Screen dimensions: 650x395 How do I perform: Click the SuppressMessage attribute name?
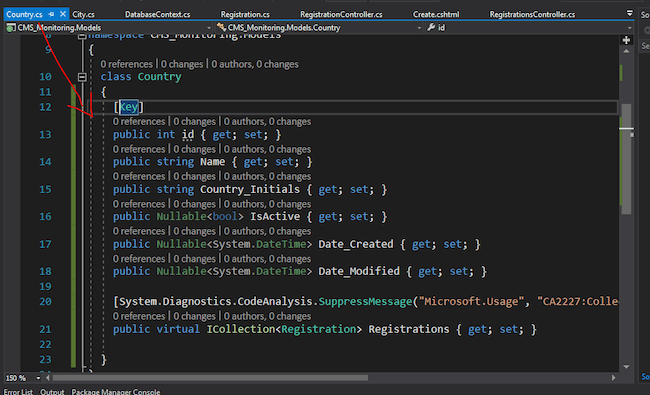tap(365, 301)
